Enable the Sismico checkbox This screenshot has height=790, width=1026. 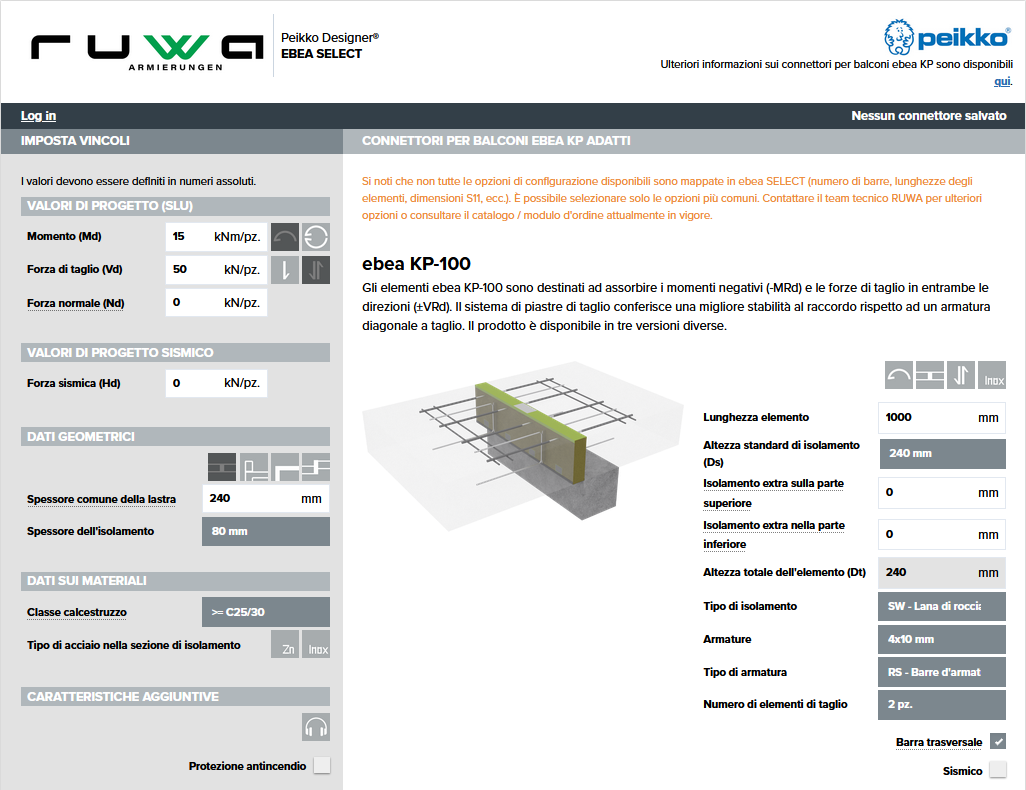(998, 770)
